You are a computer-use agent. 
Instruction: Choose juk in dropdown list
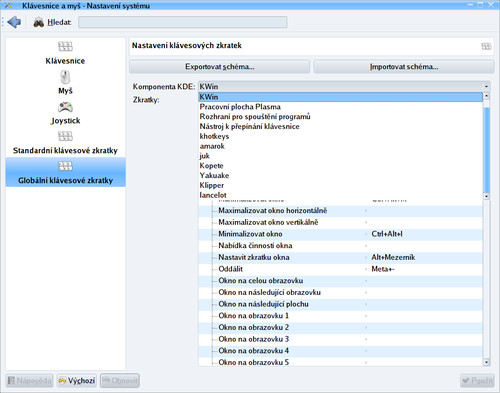coord(340,156)
